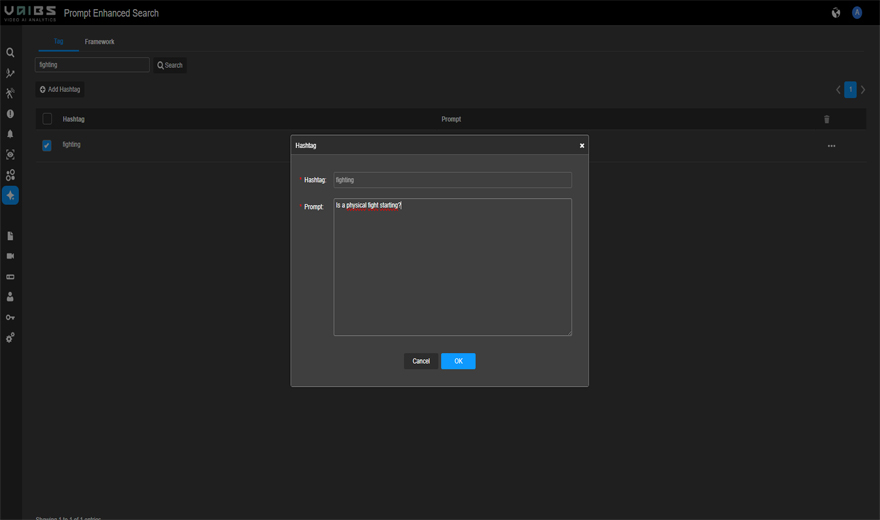This screenshot has height=520, width=880.
Task: Close the Hashtag dialog with X
Action: (582, 146)
